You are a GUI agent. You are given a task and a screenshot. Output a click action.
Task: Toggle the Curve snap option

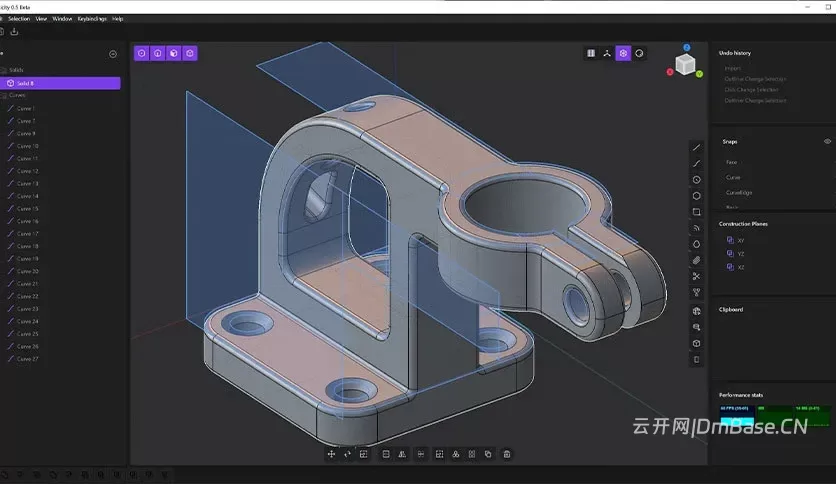click(733, 178)
